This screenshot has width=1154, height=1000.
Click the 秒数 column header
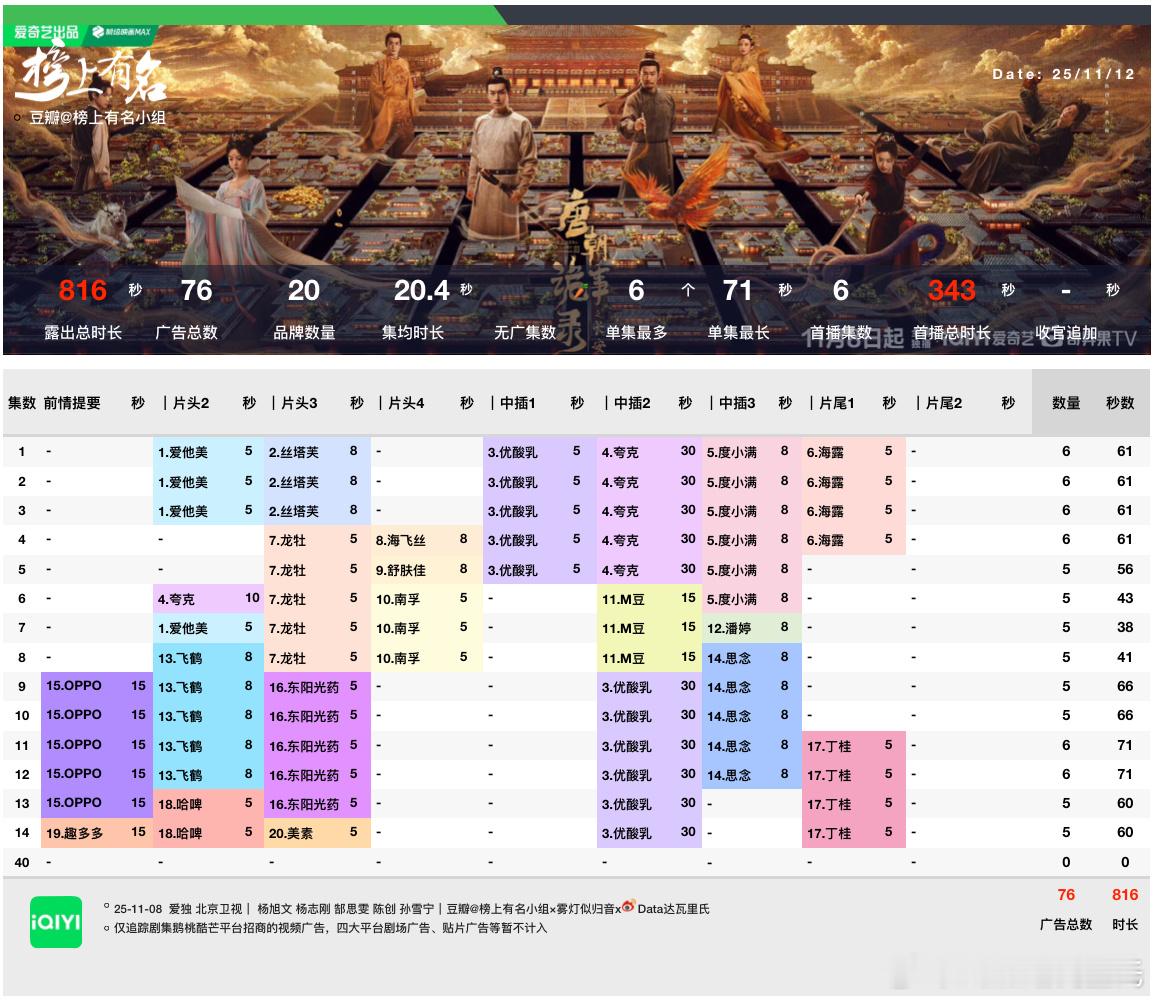coord(1120,403)
